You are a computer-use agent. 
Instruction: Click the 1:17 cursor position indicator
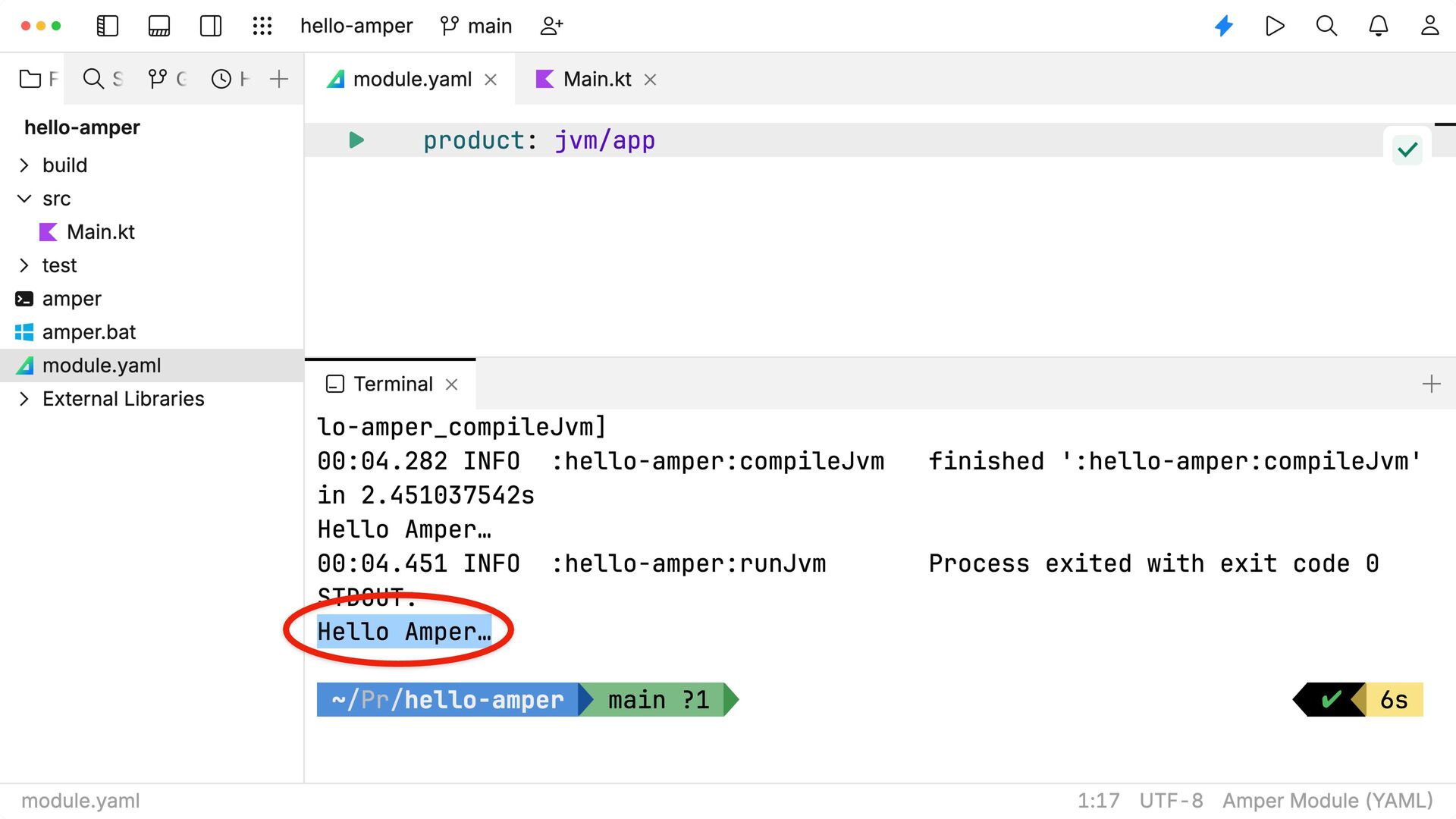pos(1098,801)
